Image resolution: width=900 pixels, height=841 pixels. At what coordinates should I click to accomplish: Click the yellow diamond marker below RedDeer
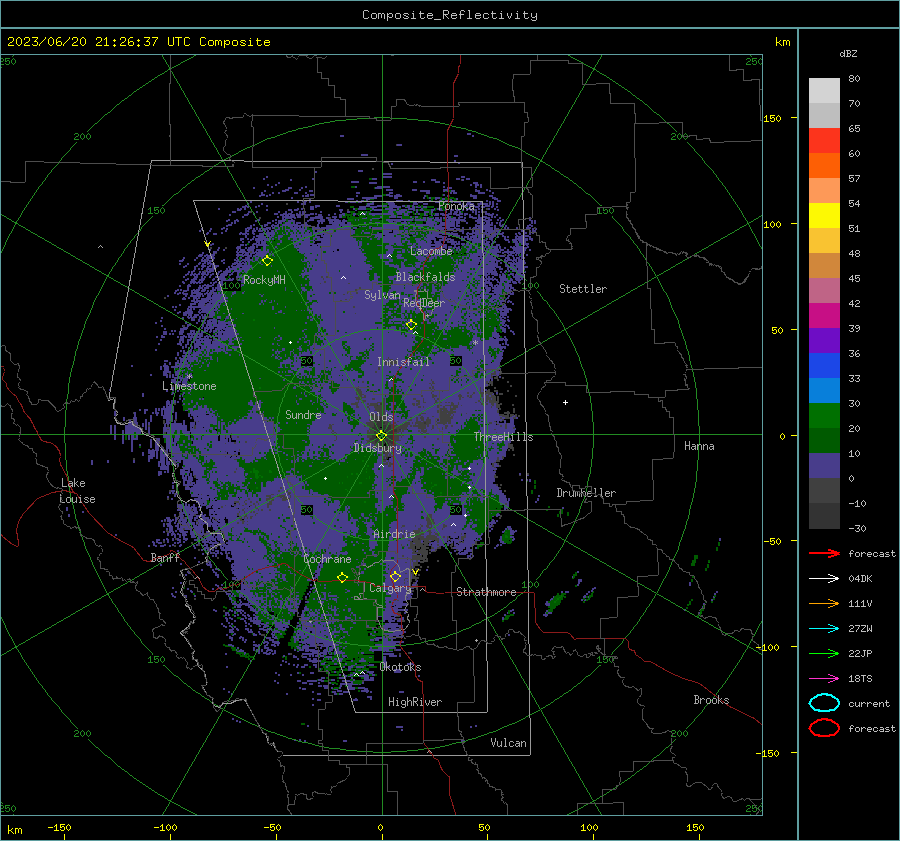(x=411, y=325)
